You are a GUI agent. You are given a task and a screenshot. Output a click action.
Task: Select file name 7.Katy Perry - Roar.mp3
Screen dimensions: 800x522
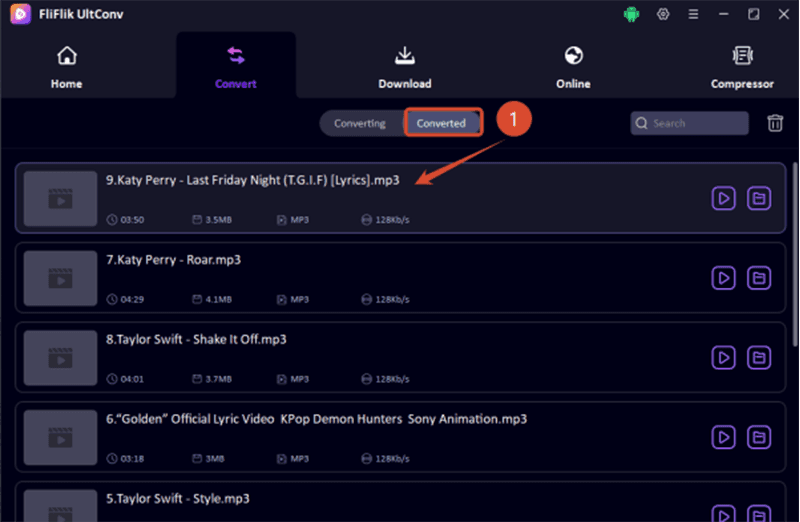(173, 260)
